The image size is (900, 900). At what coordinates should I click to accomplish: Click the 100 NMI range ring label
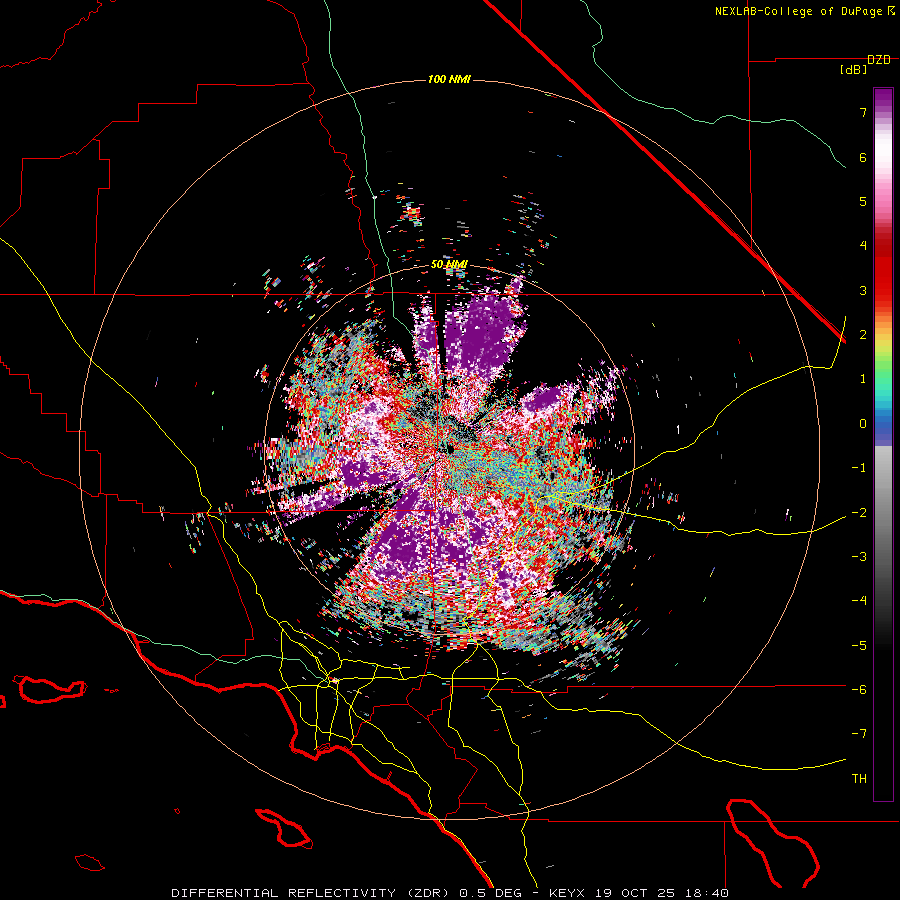point(449,79)
